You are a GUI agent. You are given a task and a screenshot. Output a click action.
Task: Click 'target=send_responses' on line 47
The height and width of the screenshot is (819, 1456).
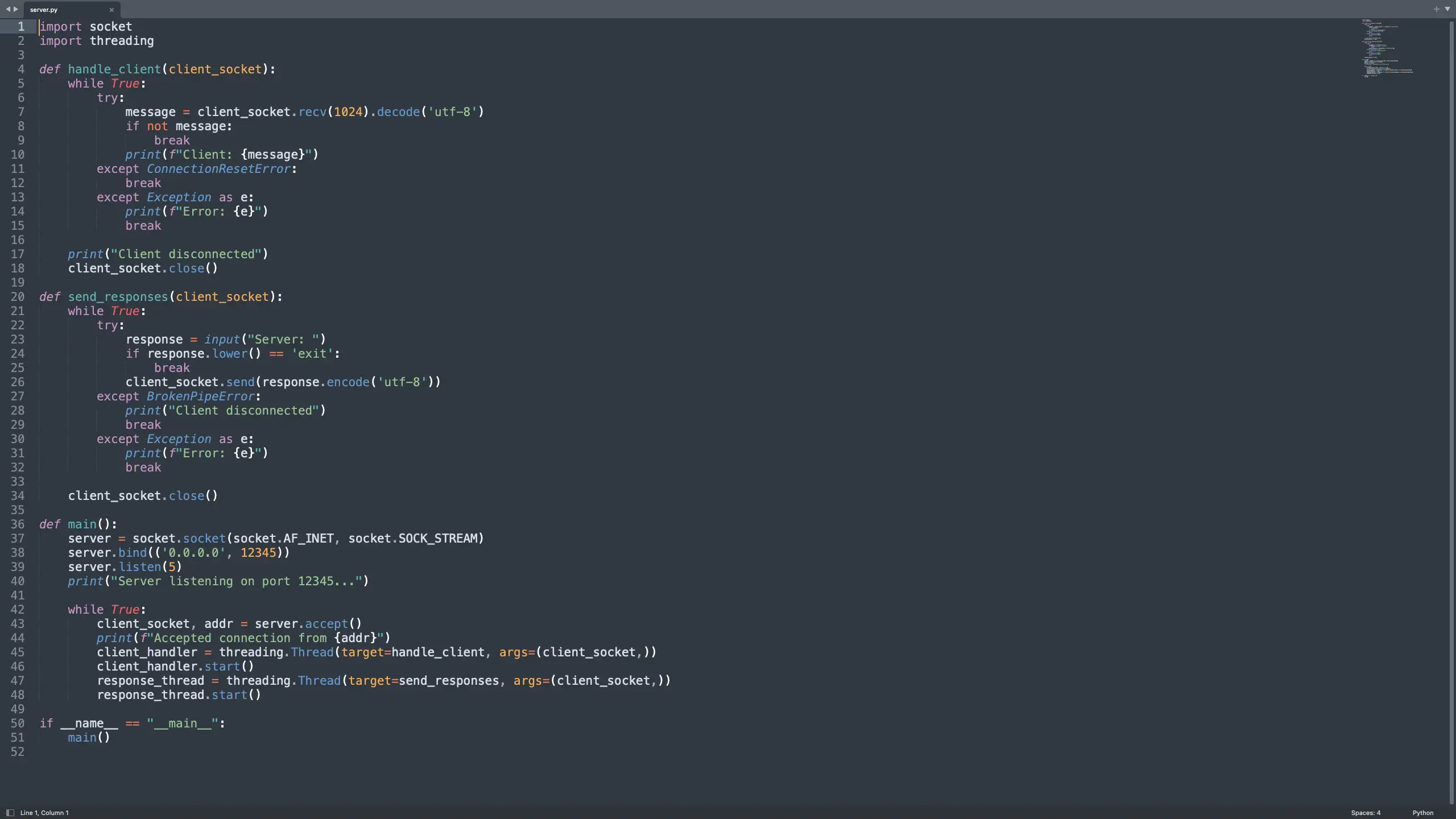click(x=423, y=681)
